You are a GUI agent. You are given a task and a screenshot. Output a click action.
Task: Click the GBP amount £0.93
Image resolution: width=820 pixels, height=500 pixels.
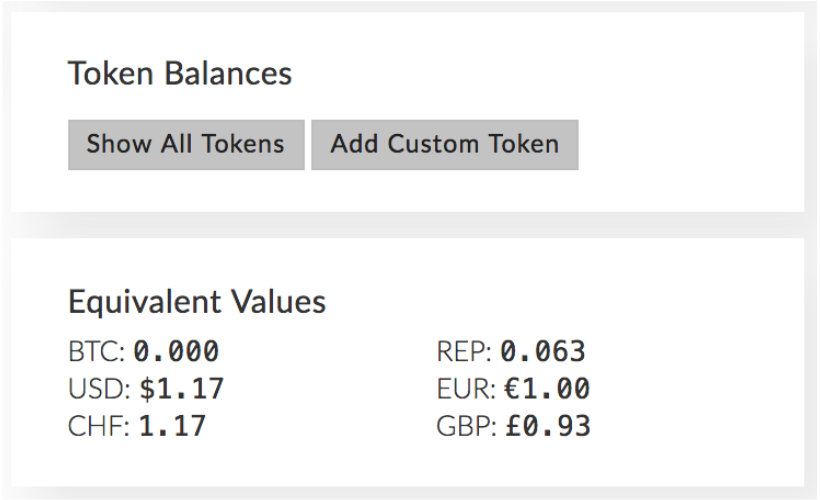point(546,426)
